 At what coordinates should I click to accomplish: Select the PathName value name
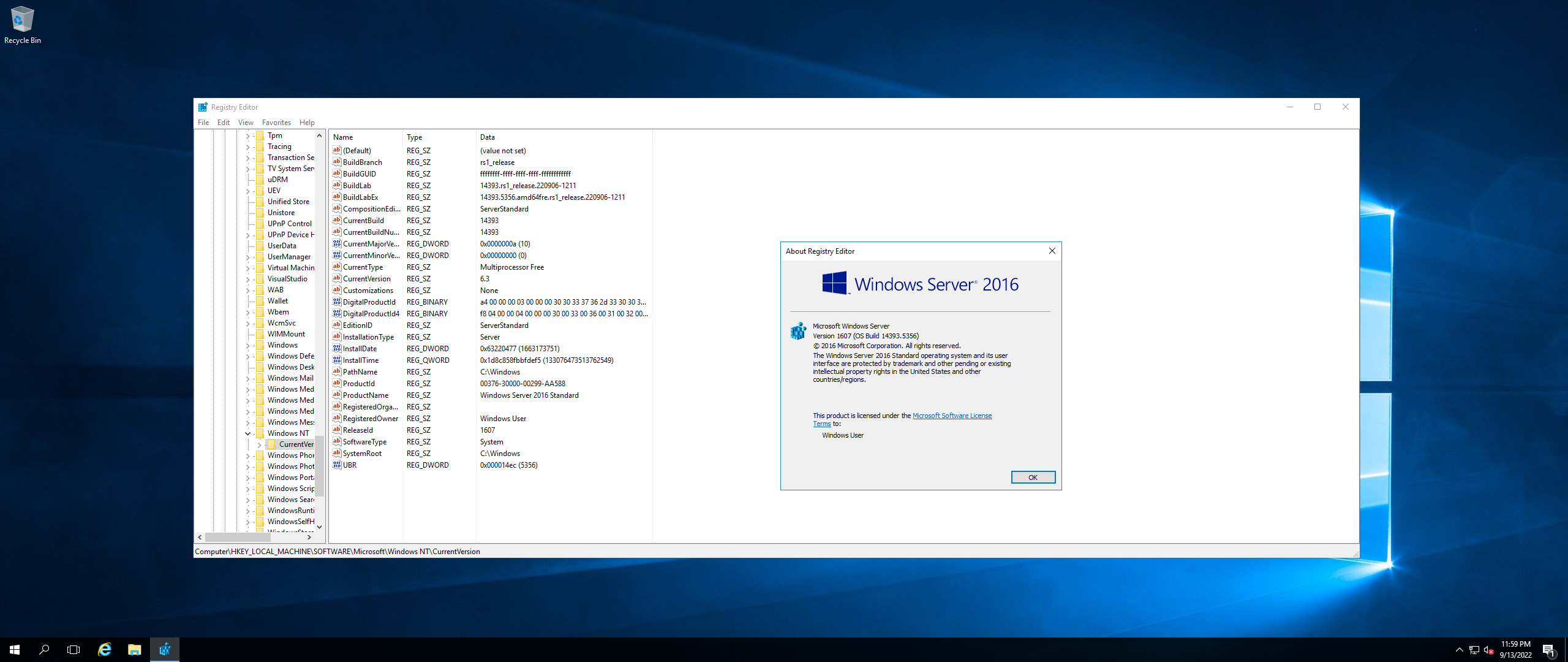point(360,371)
